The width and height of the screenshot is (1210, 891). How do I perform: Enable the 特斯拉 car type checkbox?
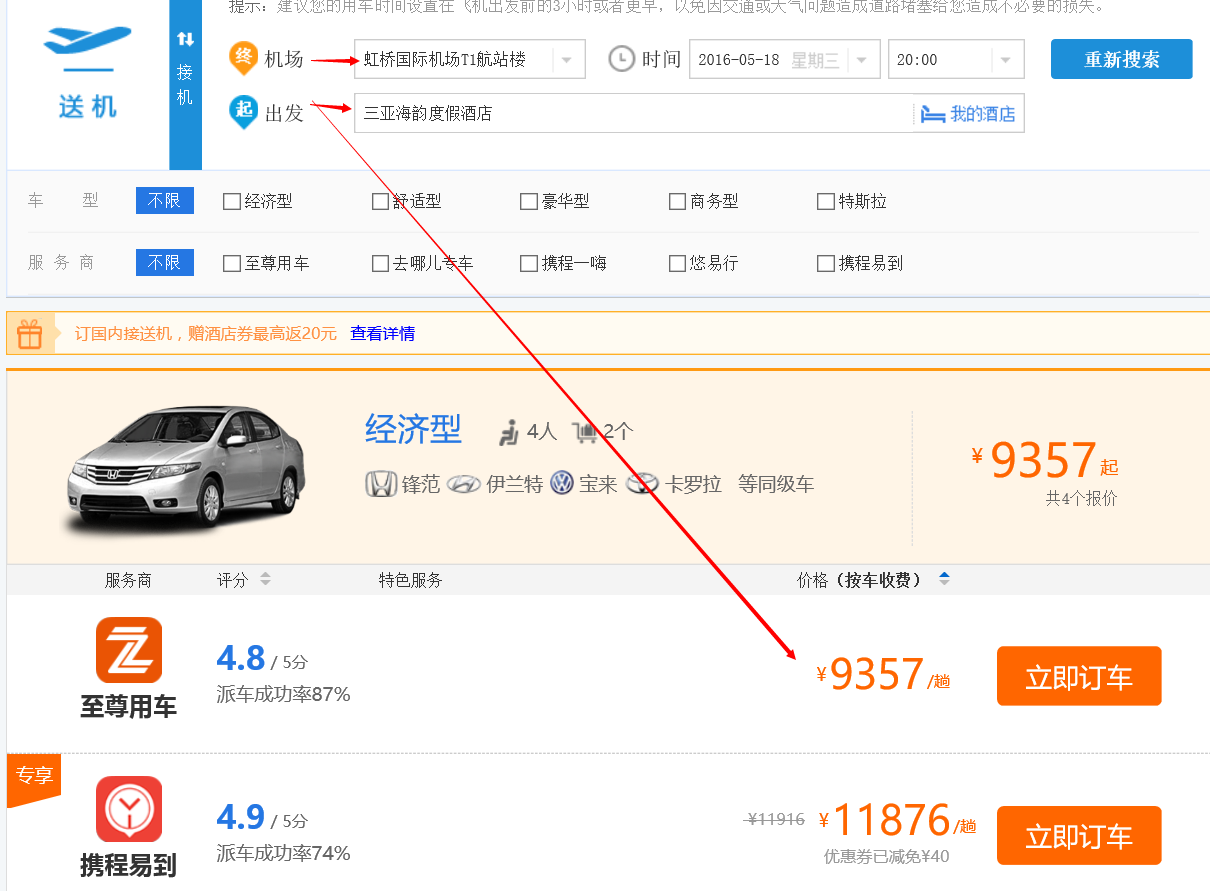[x=826, y=202]
